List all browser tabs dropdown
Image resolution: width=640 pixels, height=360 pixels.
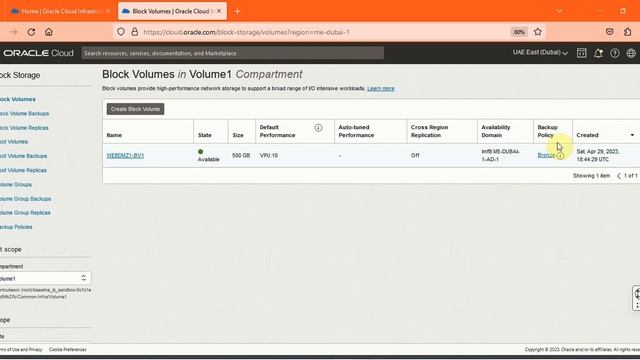pyautogui.click(x=559, y=11)
